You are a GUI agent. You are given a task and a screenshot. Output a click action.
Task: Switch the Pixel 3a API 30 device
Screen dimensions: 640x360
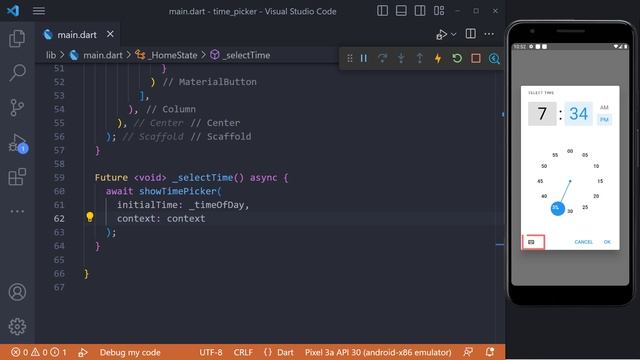pos(378,352)
